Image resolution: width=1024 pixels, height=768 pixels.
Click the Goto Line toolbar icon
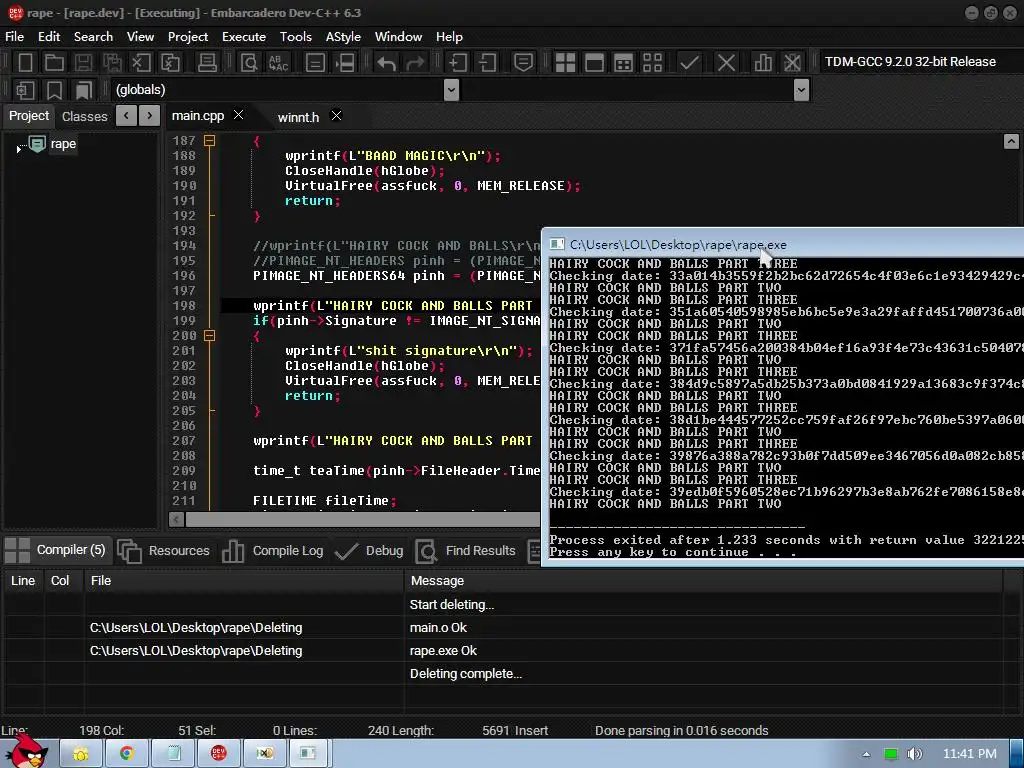(345, 63)
